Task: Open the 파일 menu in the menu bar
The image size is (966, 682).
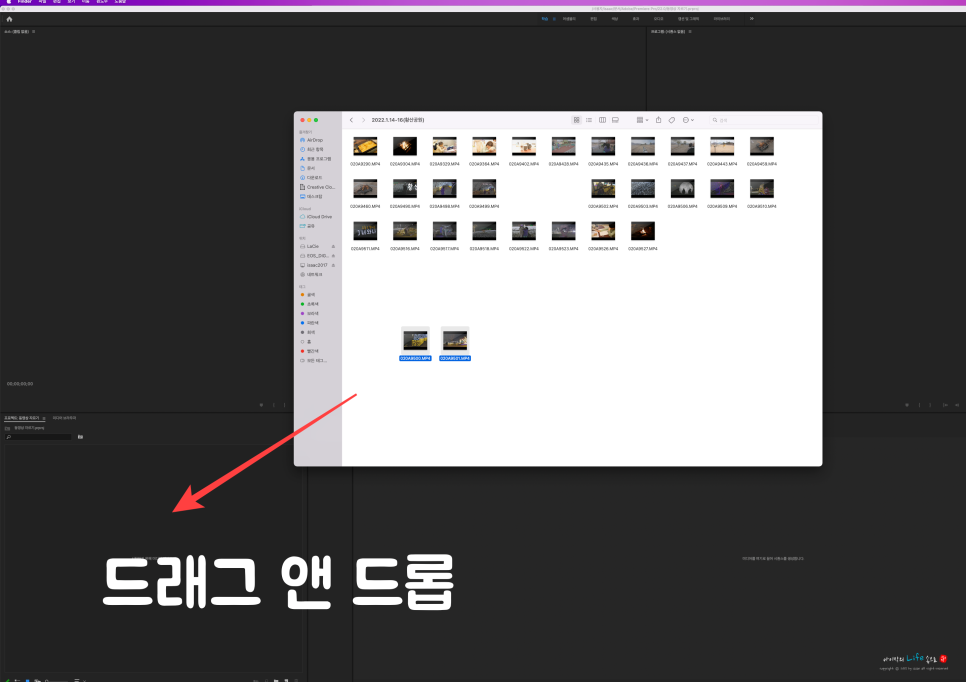Action: click(42, 3)
